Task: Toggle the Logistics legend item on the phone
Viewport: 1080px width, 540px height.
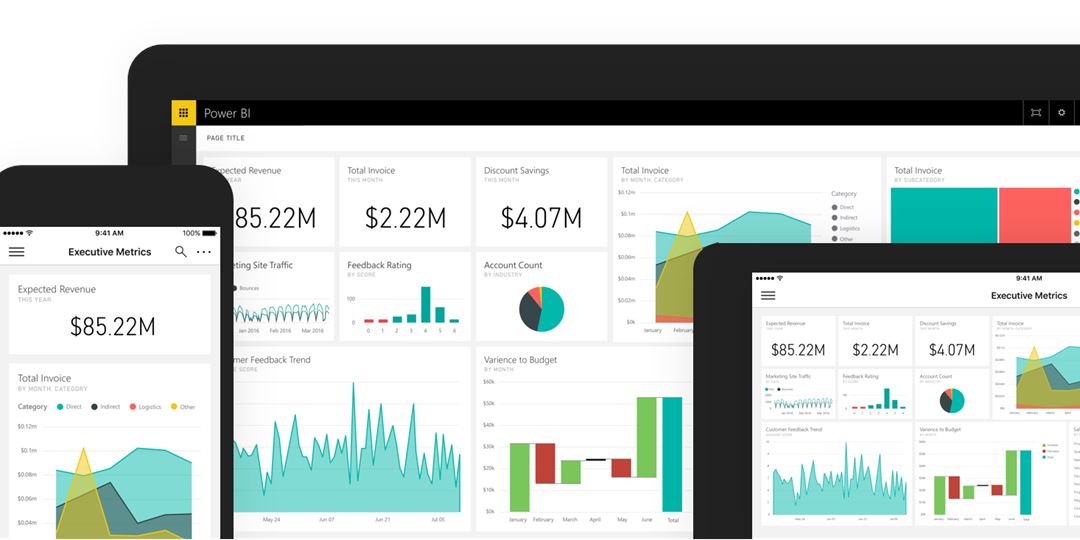Action: coord(144,407)
